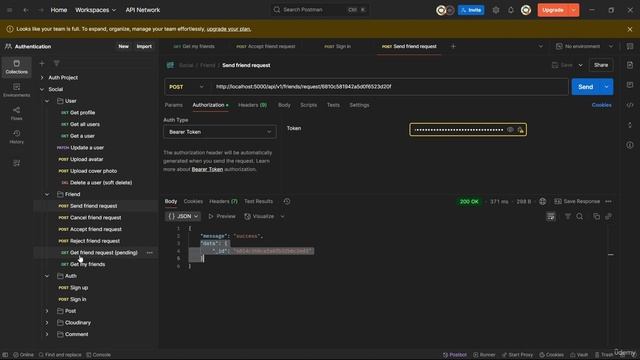This screenshot has height=360, width=640.
Task: Switch to the Params tab
Action: [173, 105]
